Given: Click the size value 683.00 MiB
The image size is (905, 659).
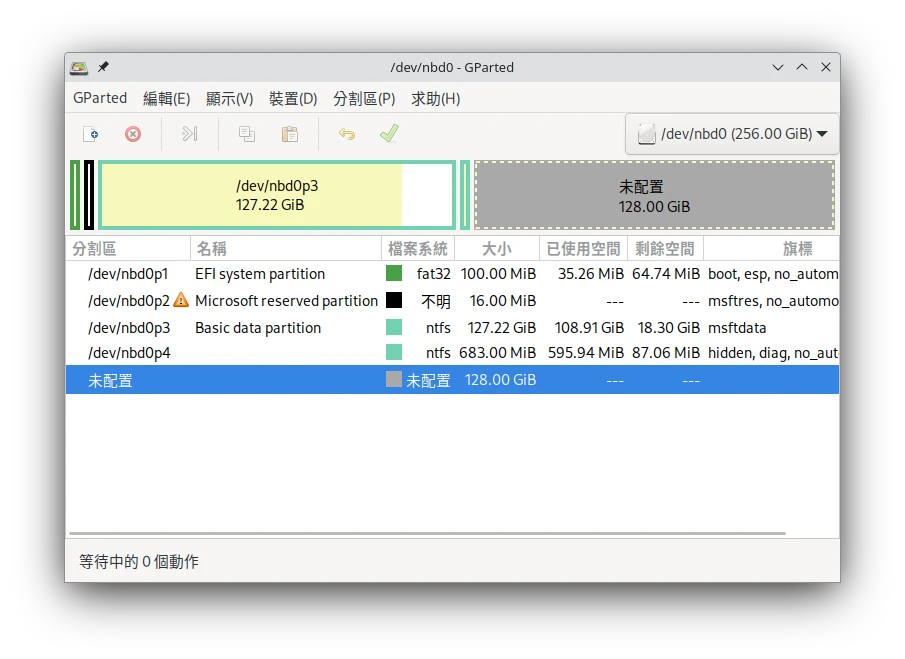Looking at the screenshot, I should (498, 353).
